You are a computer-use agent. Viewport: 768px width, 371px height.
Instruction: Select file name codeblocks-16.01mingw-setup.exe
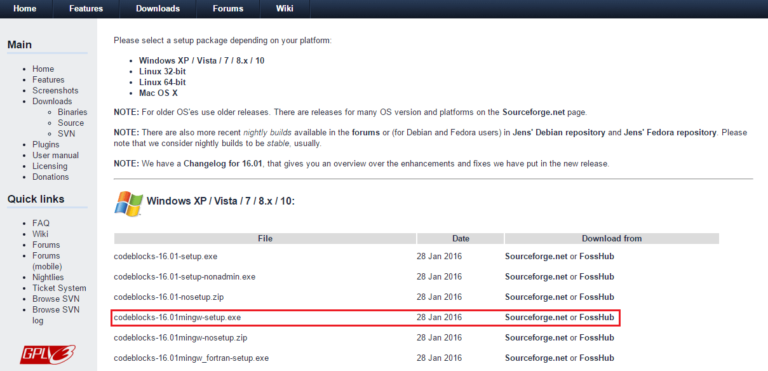tap(177, 318)
